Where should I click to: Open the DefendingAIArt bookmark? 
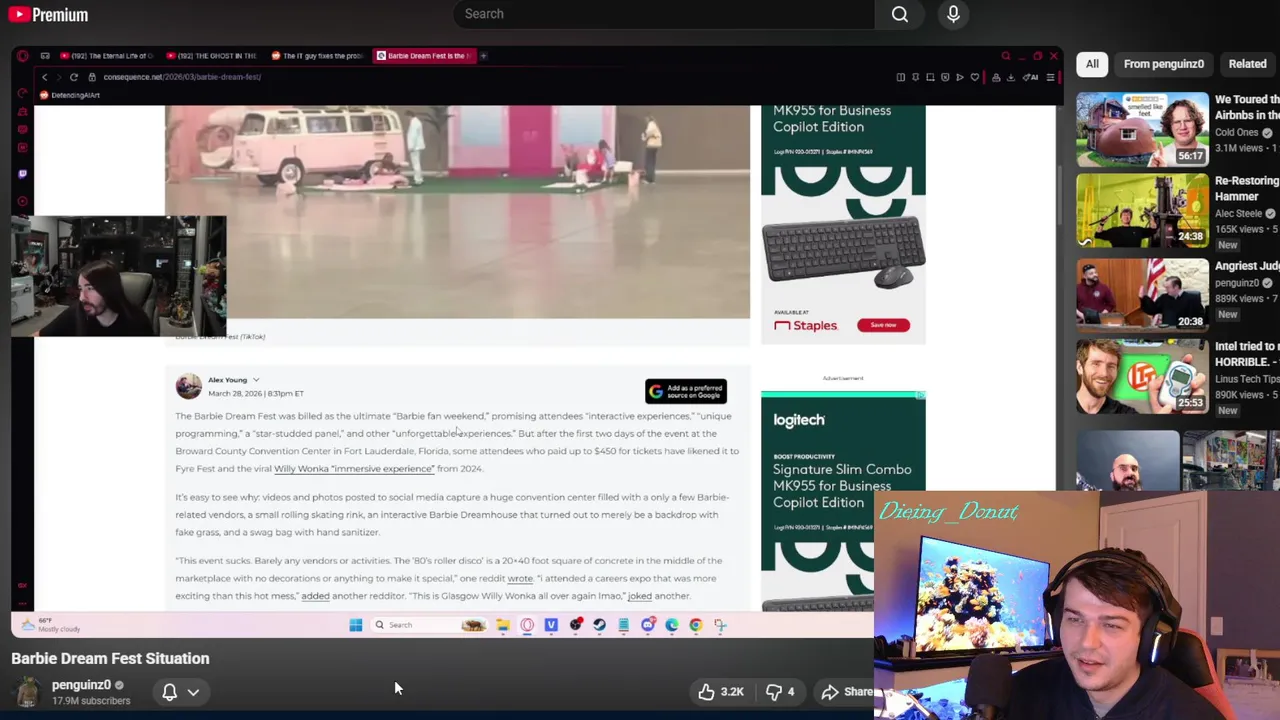(70, 95)
